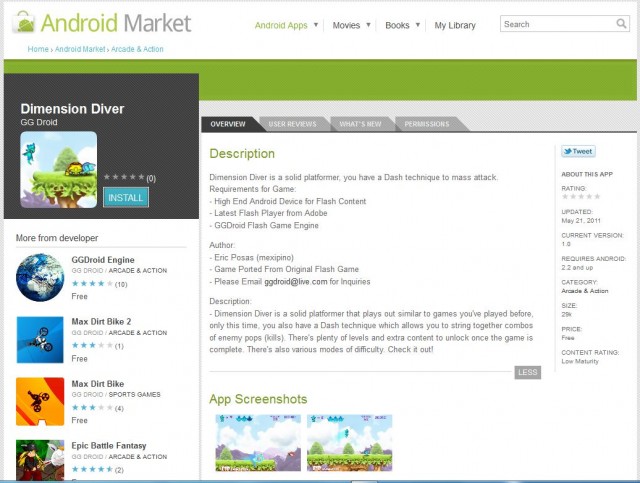Screen dimensions: 640x483
Task: Click the Max Dirt Bike (4) star rating
Action: coord(92,407)
